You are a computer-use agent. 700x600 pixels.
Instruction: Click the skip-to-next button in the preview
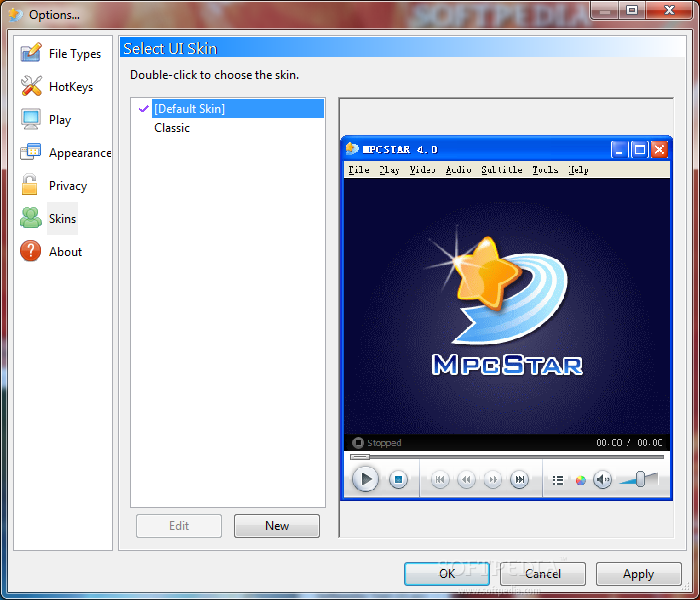tap(520, 479)
